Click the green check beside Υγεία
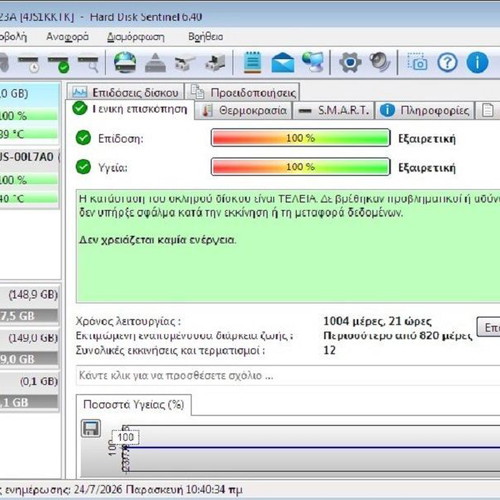This screenshot has height=500, width=500. (83, 167)
